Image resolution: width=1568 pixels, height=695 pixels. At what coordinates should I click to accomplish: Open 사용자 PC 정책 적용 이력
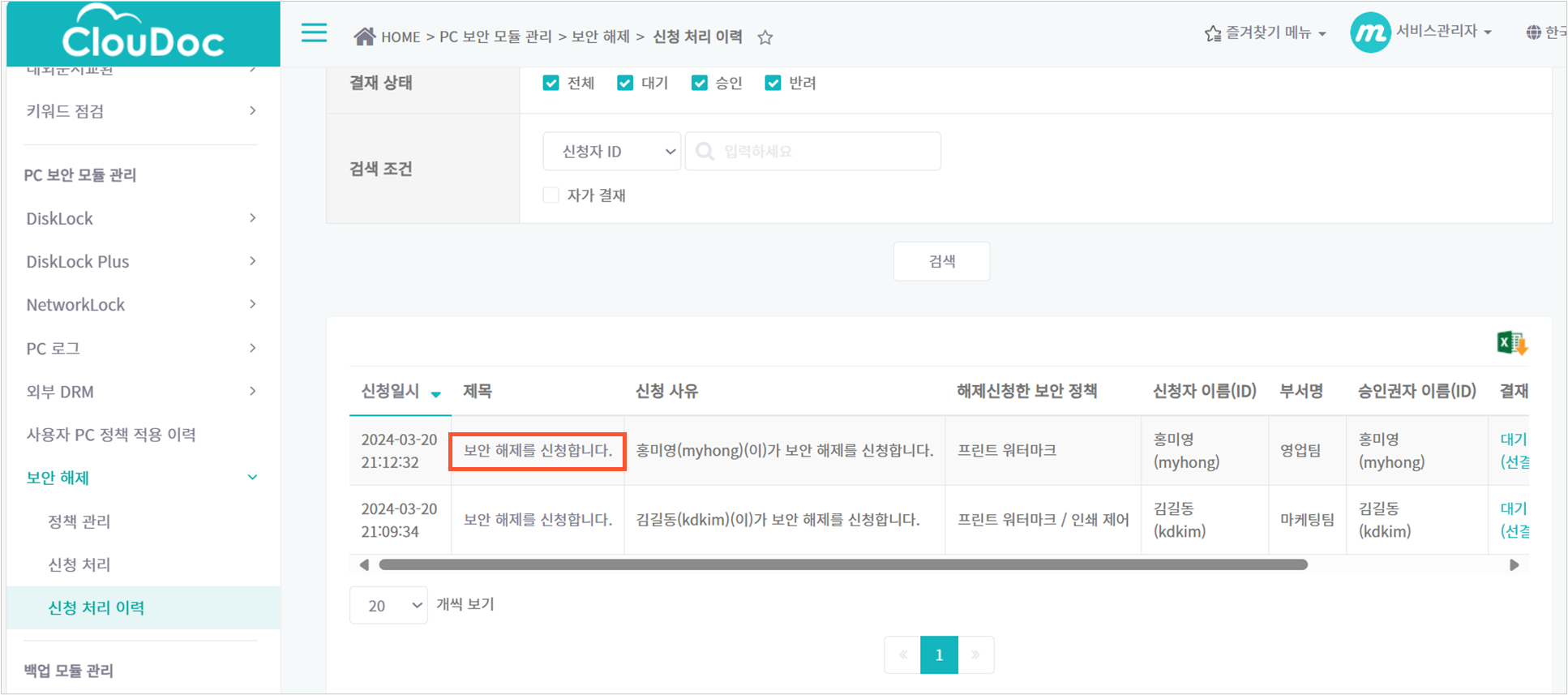pyautogui.click(x=111, y=435)
